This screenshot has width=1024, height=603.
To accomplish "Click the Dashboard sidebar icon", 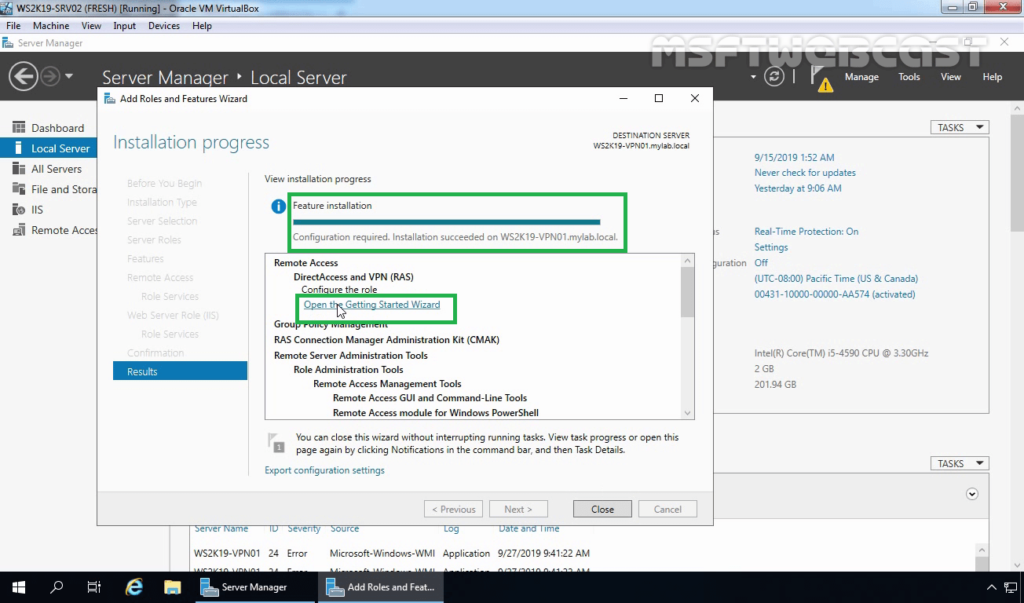I will coord(19,127).
